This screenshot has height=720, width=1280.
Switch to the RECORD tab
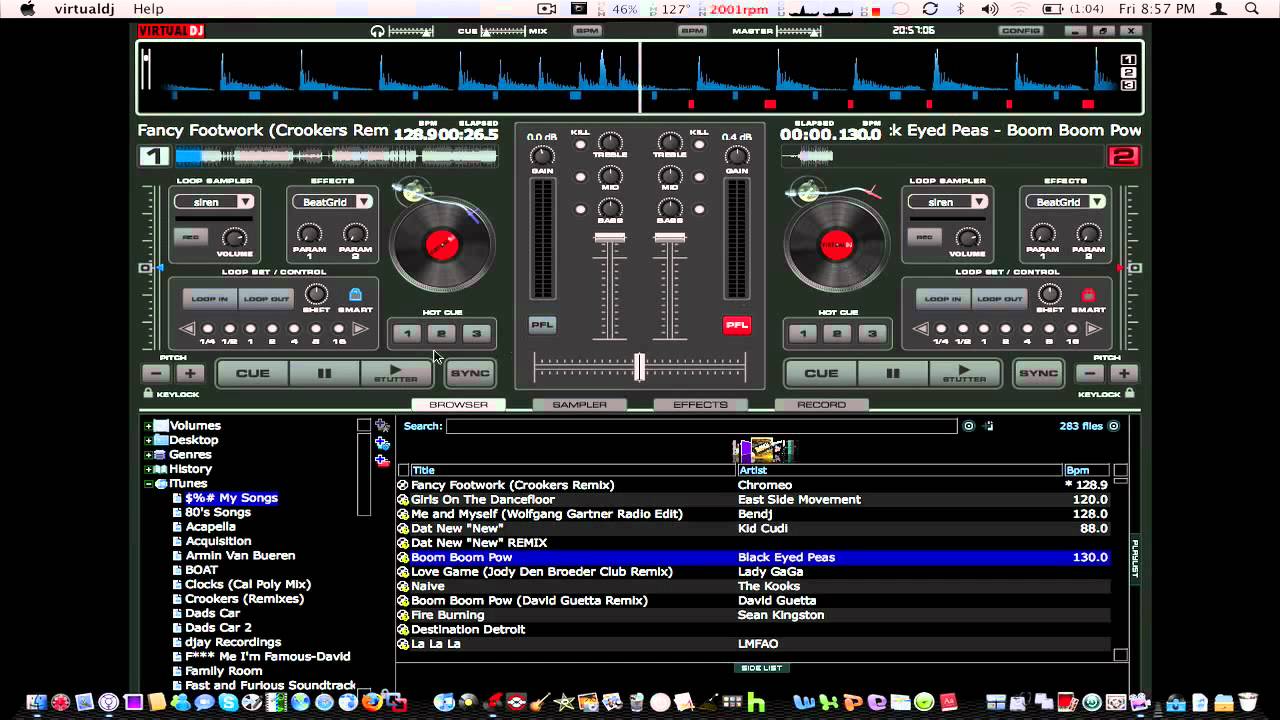coord(821,405)
